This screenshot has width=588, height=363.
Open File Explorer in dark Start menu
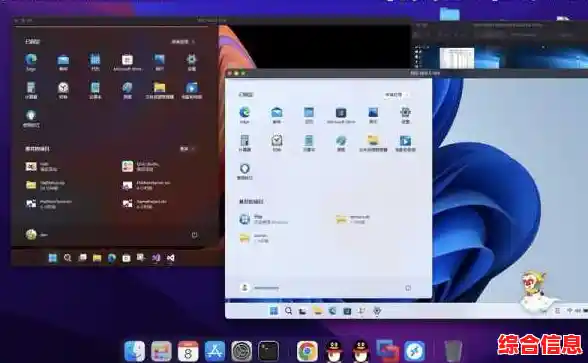(x=159, y=87)
